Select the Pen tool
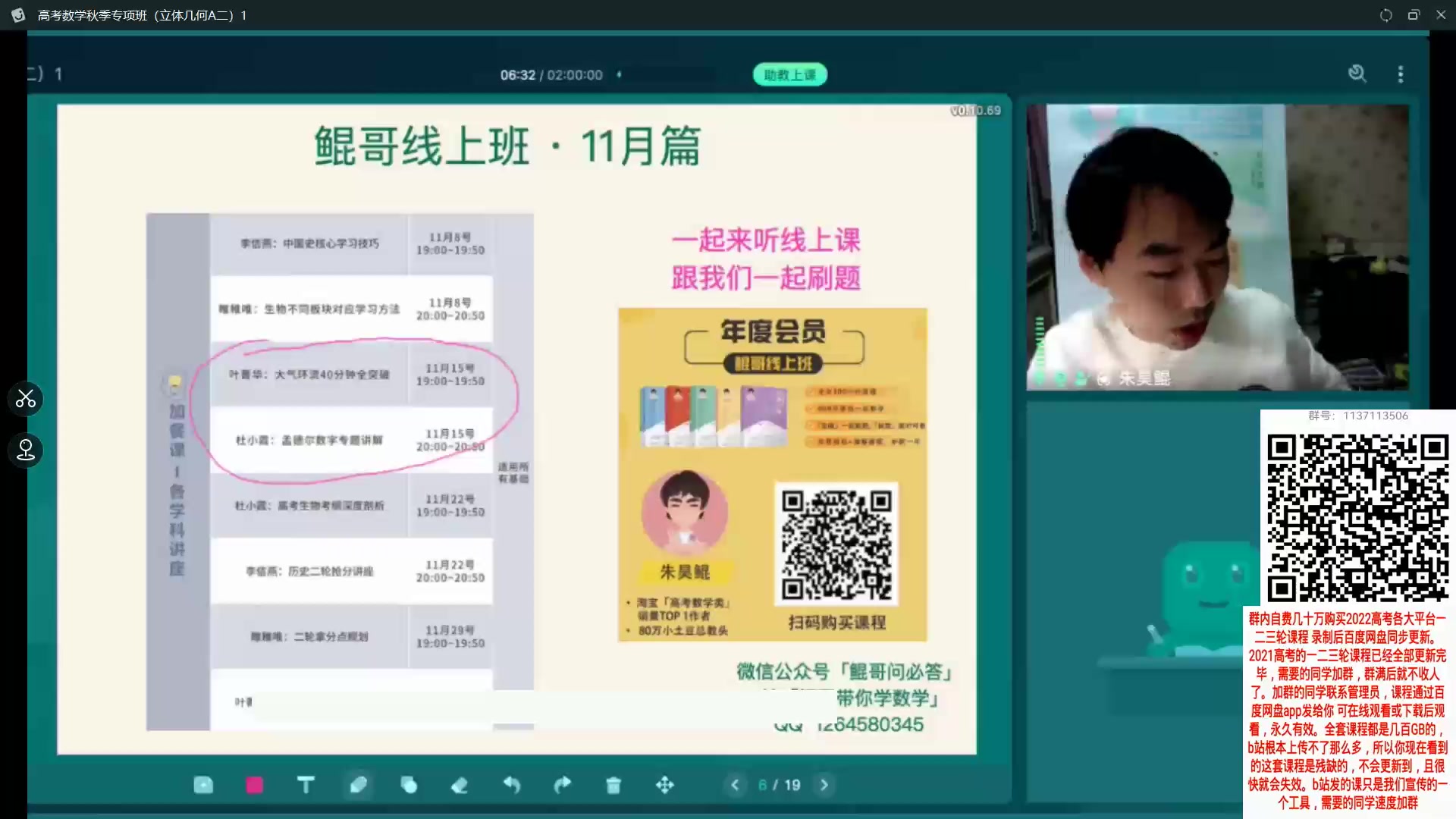The width and height of the screenshot is (1456, 819). point(359,785)
